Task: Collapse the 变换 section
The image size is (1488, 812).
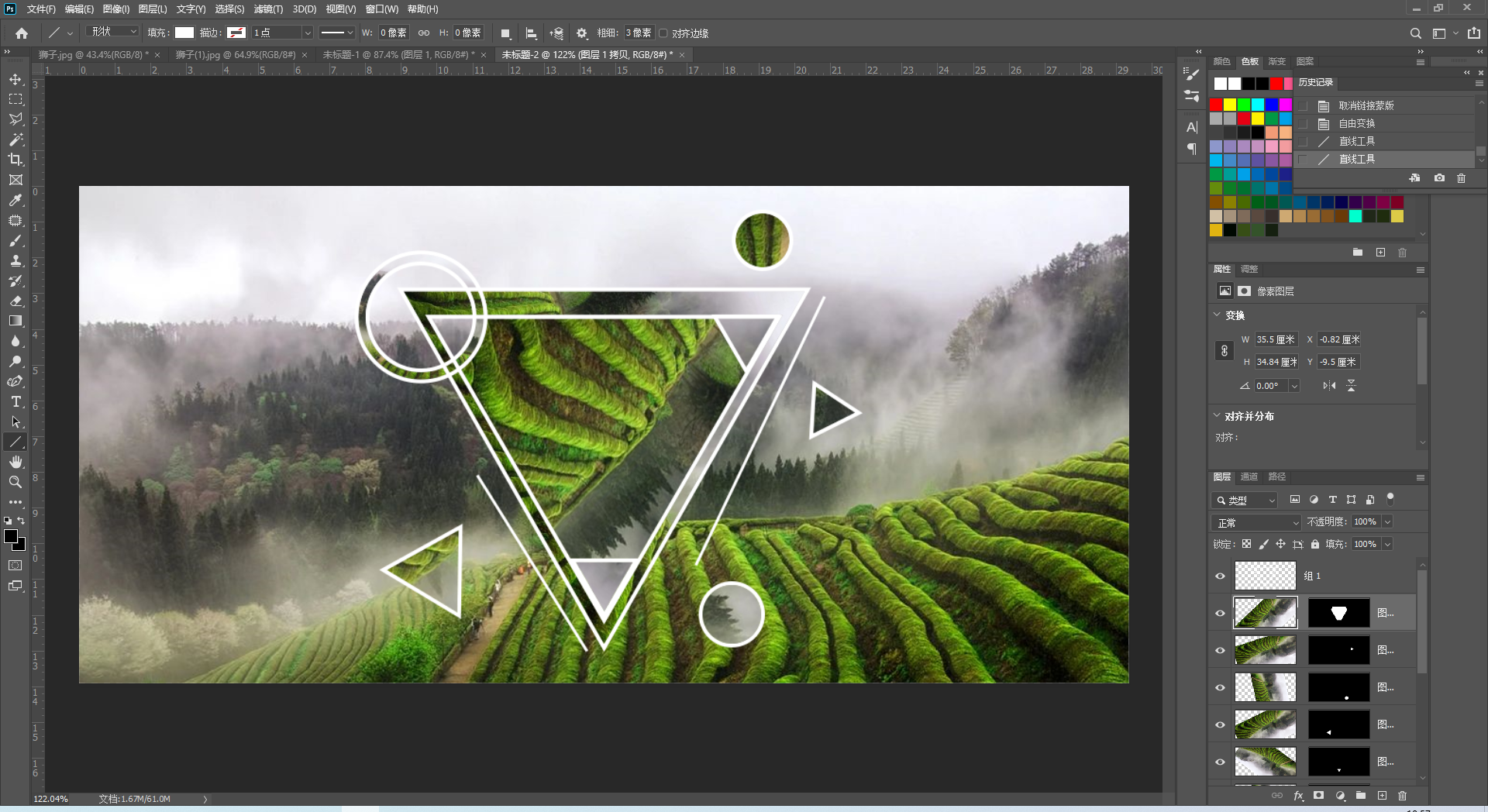Action: click(1217, 315)
